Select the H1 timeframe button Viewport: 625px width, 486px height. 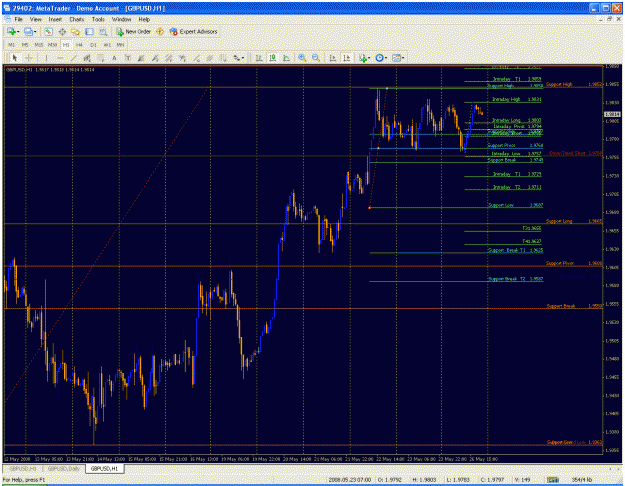pos(66,45)
